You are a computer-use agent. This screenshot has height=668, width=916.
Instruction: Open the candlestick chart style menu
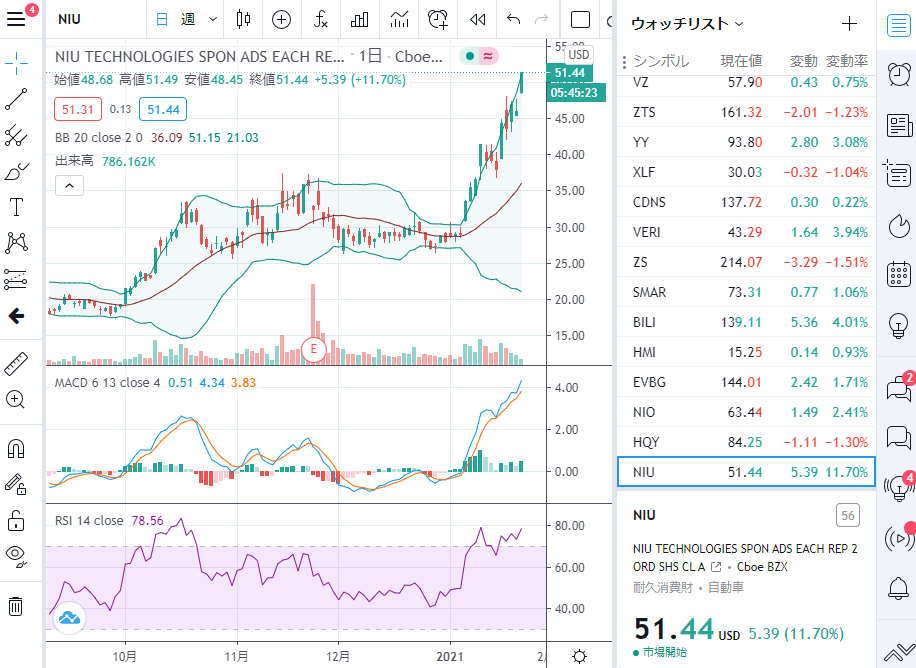tap(243, 20)
